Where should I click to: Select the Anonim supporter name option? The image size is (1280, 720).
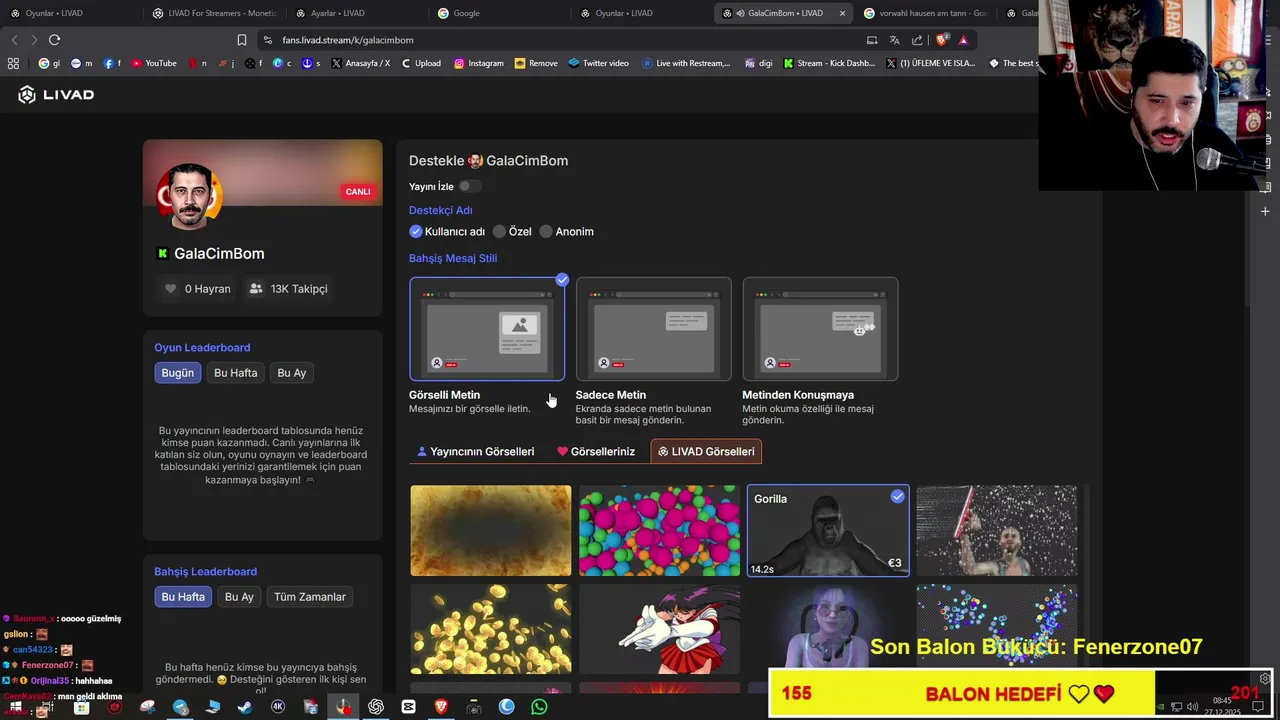tap(567, 232)
